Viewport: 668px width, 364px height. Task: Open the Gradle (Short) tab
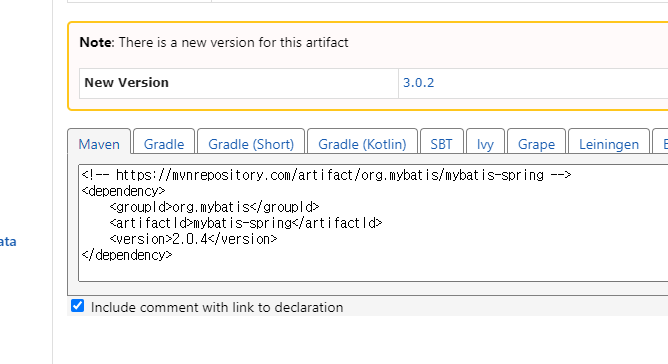click(251, 144)
